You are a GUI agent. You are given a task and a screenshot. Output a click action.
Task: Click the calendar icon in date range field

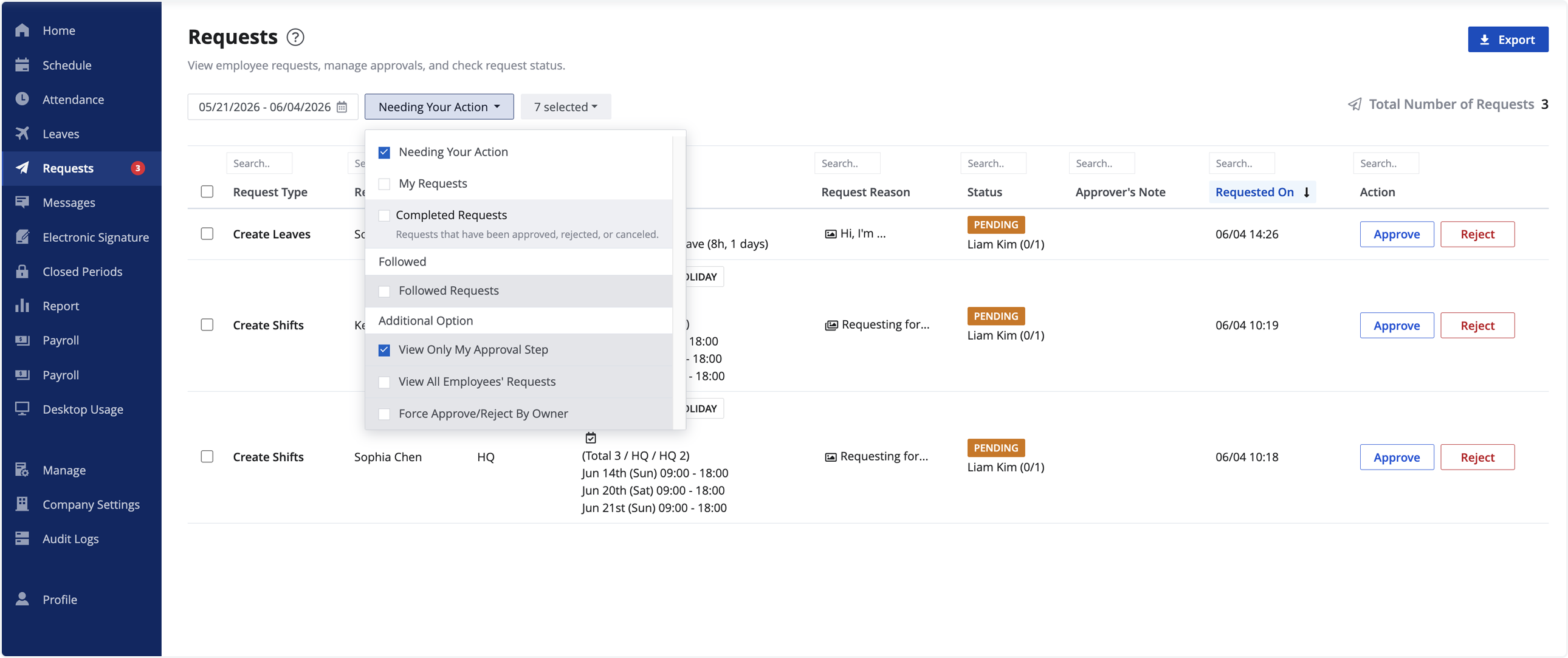(x=342, y=107)
